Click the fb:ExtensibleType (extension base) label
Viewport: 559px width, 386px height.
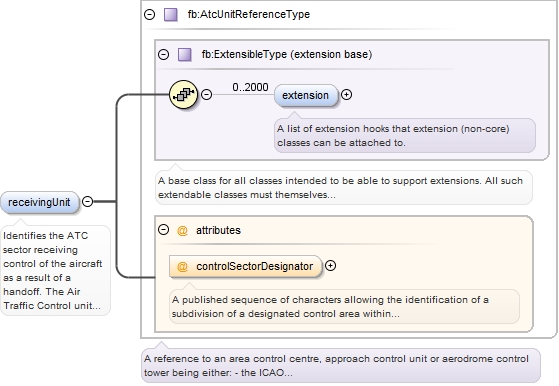point(287,55)
